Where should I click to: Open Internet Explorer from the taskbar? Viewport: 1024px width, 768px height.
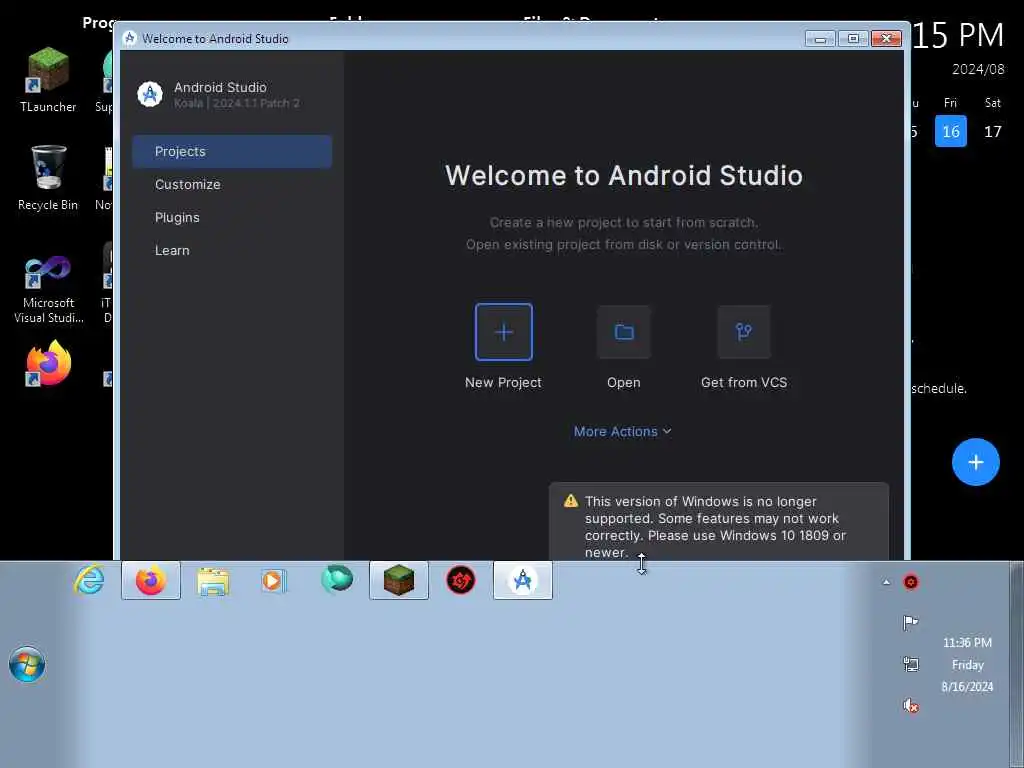(89, 580)
